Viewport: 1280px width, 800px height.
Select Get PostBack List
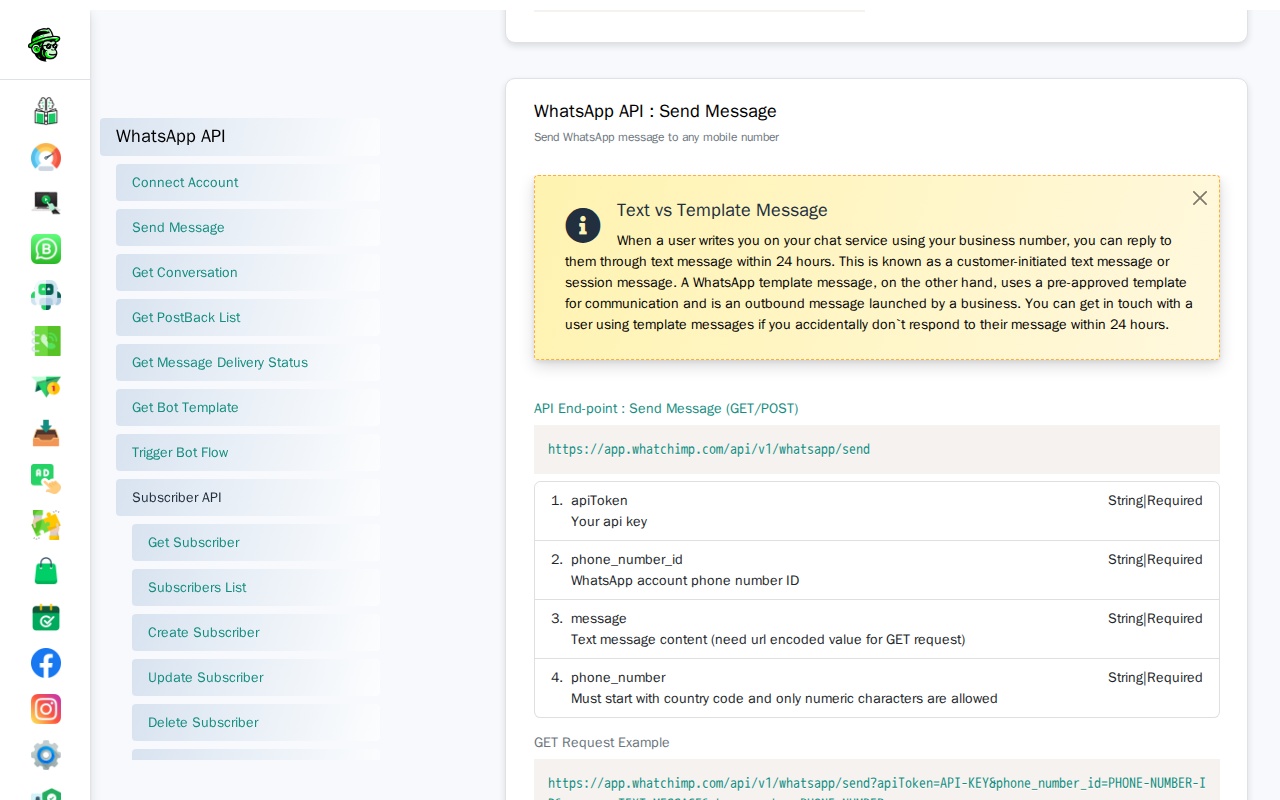coord(248,318)
